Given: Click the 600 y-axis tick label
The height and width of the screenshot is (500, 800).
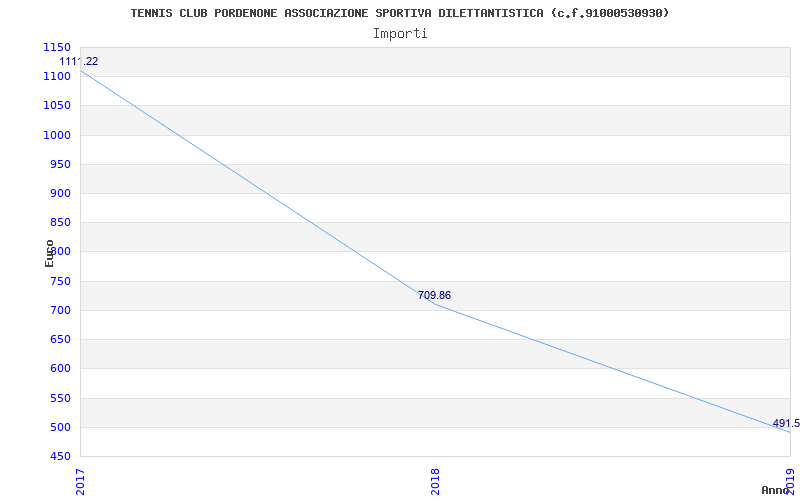Looking at the screenshot, I should tap(60, 368).
